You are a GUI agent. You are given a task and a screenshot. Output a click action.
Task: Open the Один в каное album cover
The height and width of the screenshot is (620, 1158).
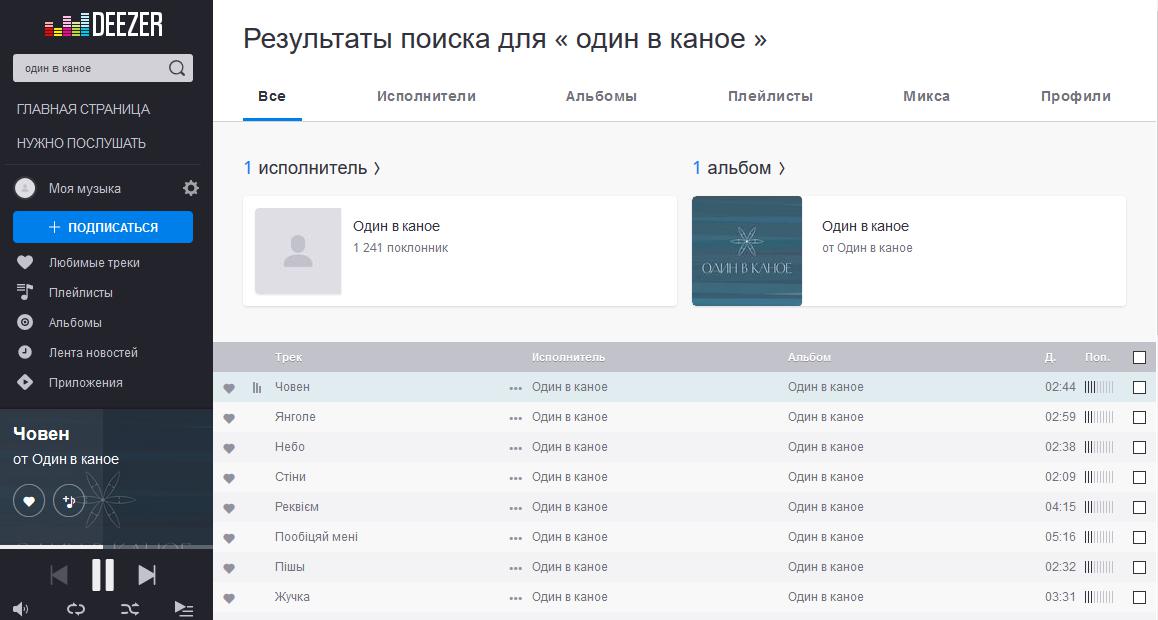(747, 251)
